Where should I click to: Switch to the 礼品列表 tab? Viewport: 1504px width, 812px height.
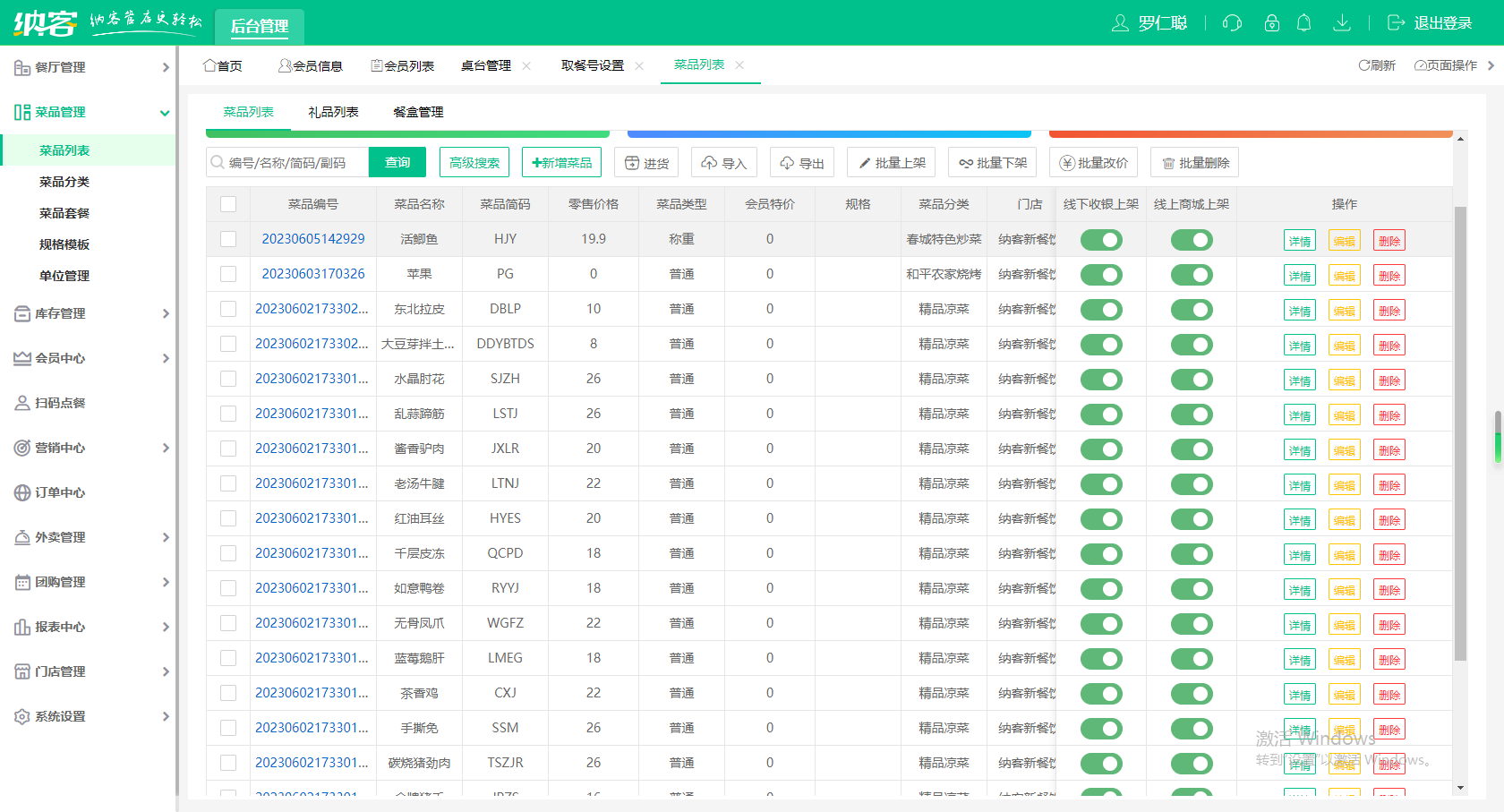pos(333,111)
